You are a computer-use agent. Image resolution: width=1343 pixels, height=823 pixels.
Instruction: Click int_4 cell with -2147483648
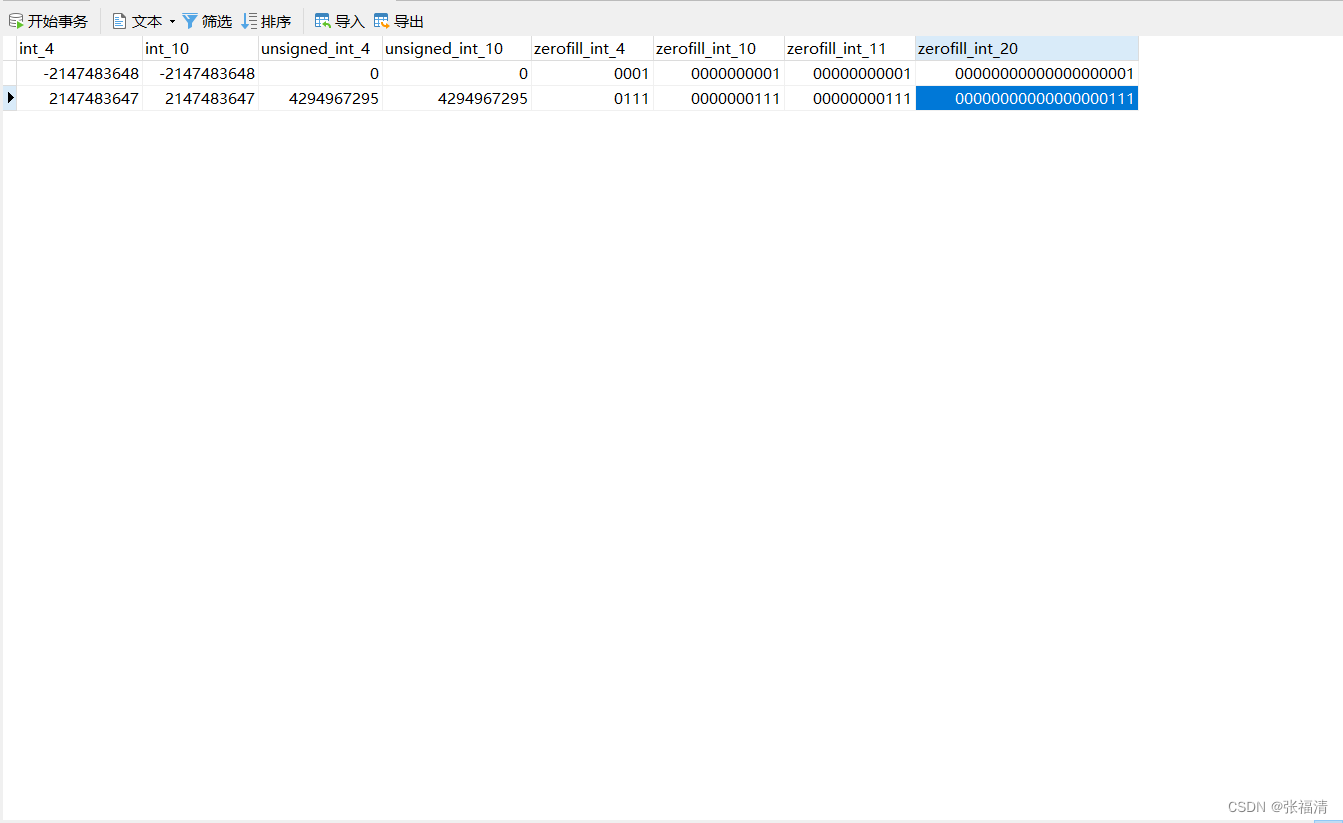point(80,73)
